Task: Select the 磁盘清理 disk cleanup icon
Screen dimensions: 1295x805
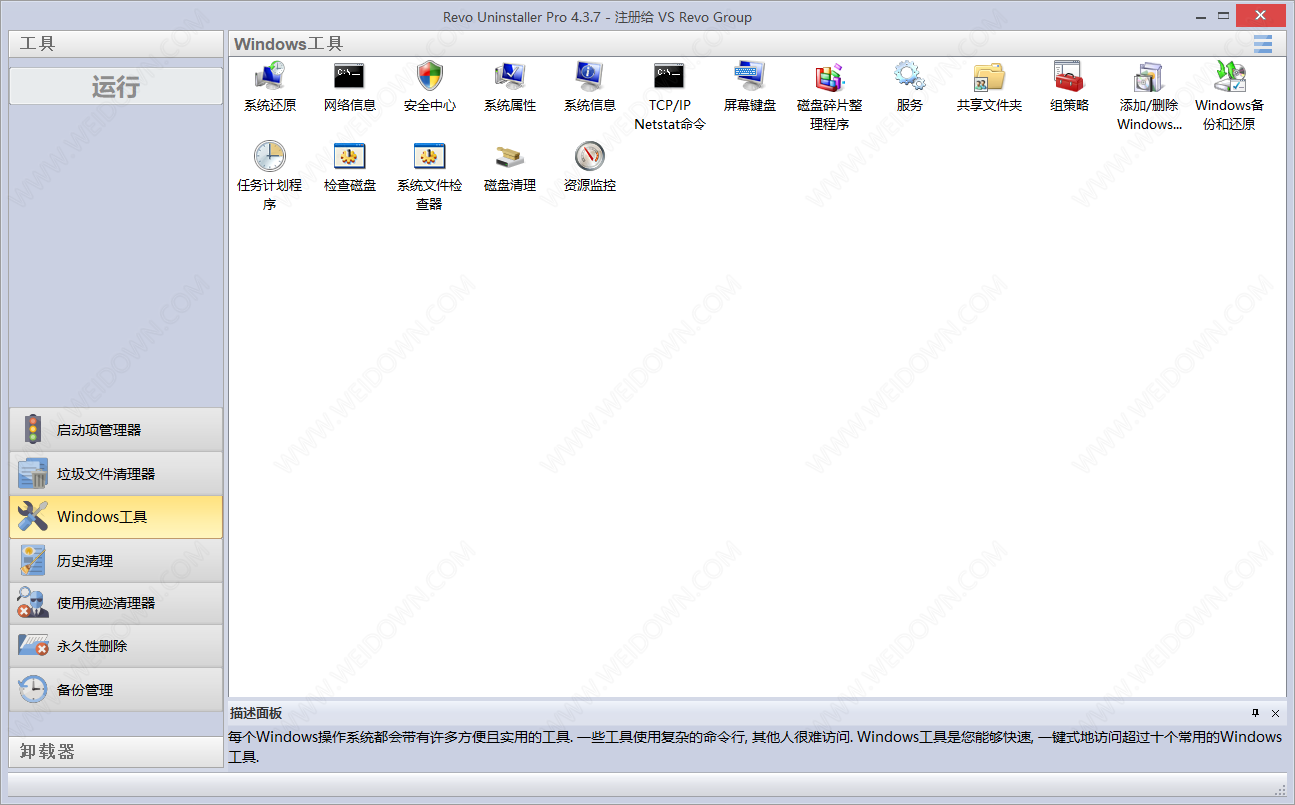Action: (x=509, y=157)
